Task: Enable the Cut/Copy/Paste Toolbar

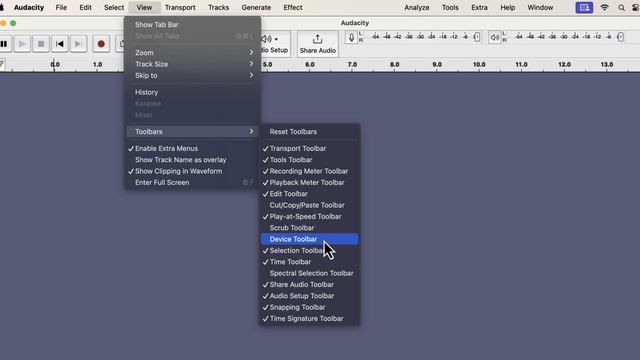Action: [x=309, y=205]
